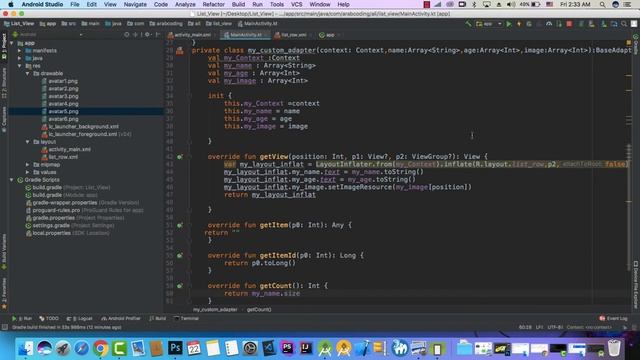Open Spotlight search in macOS menu bar
Screen dimensions: 640x360
point(602,4)
